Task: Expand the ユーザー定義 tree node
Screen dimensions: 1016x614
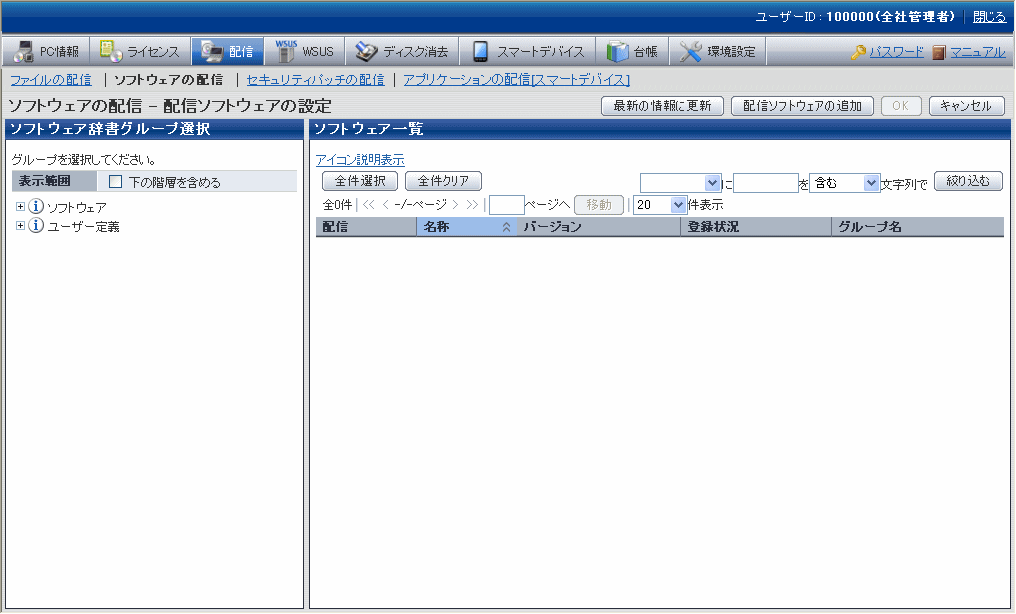Action: point(20,227)
